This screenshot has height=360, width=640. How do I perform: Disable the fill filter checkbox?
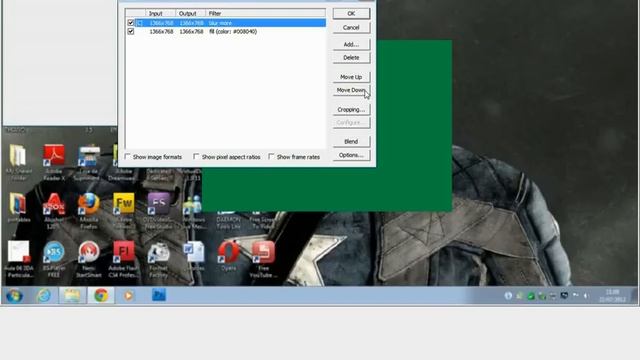pos(131,31)
